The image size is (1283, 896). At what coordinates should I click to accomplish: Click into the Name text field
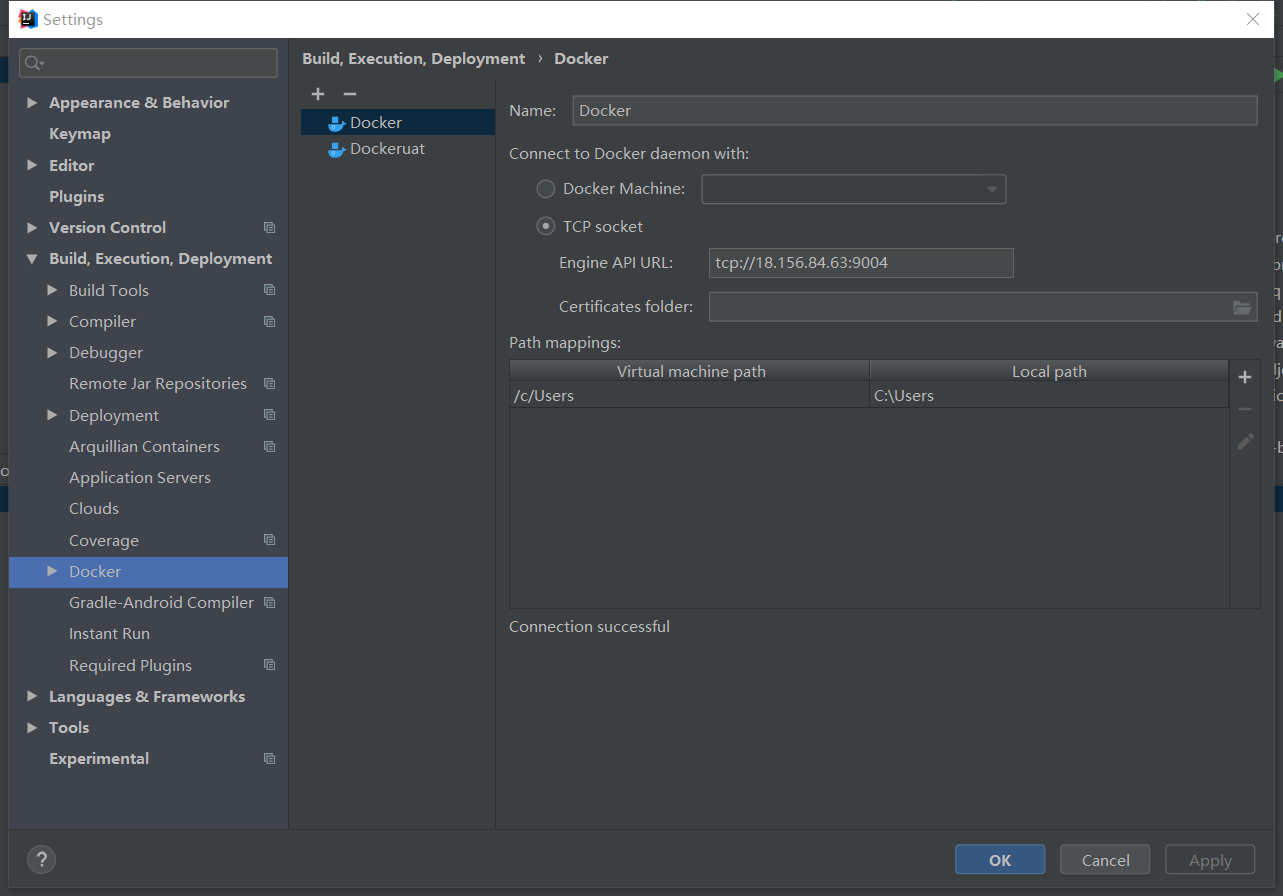914,111
